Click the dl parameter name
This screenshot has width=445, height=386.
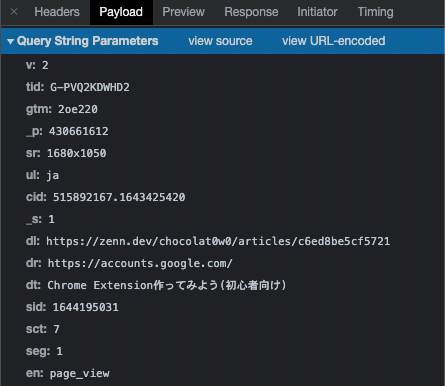pos(33,241)
